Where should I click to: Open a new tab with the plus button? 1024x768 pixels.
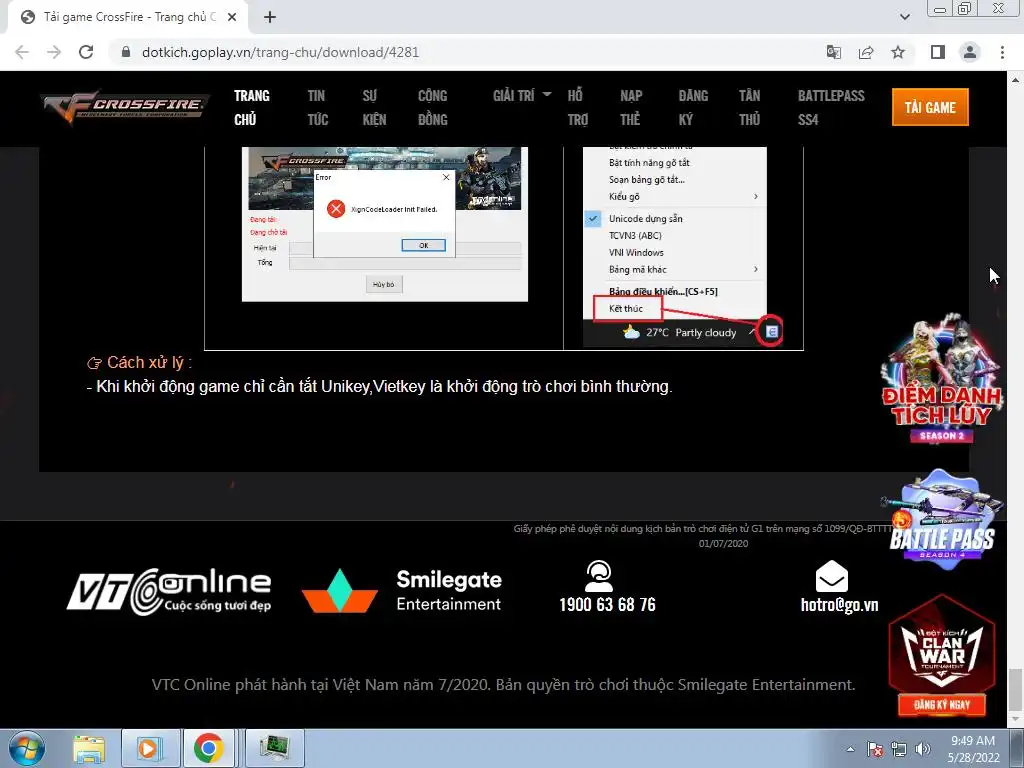coord(270,17)
